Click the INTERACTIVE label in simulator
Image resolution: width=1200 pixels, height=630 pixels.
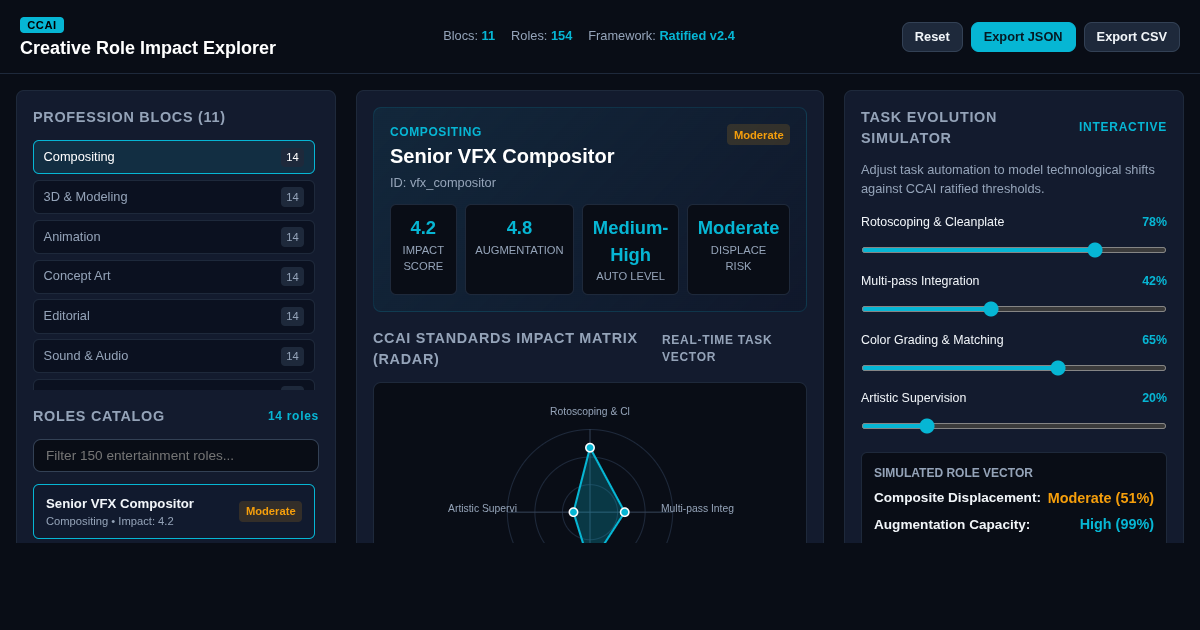click(1123, 127)
